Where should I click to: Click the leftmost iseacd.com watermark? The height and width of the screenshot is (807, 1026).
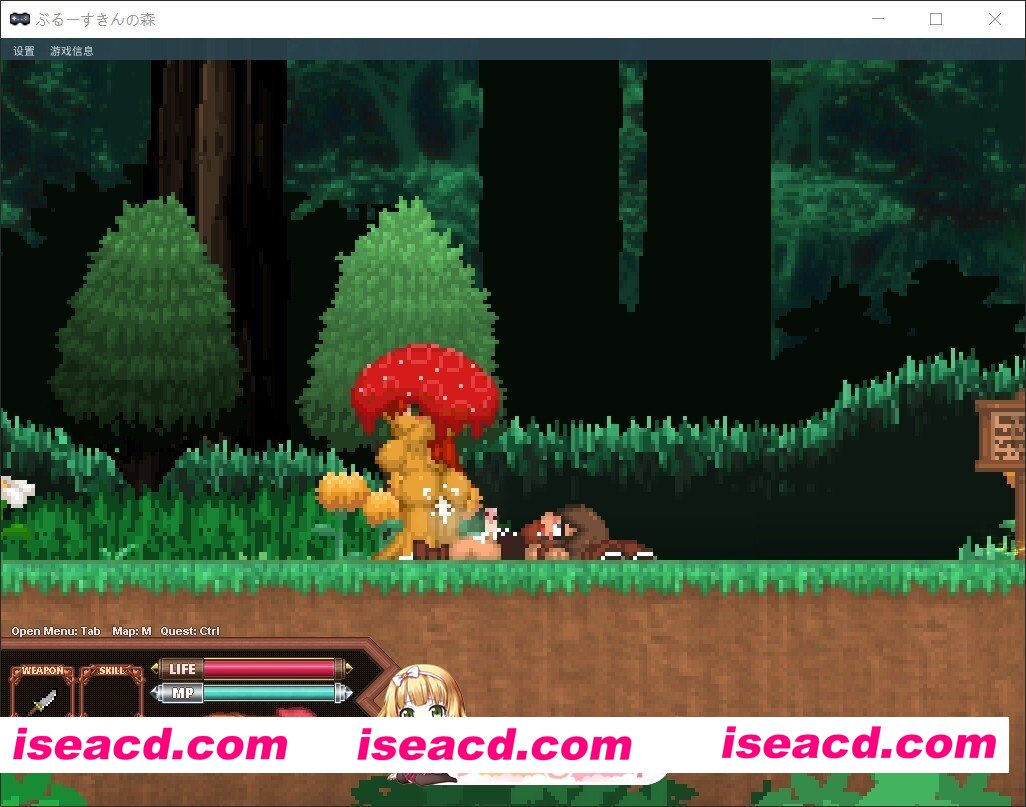coord(150,745)
